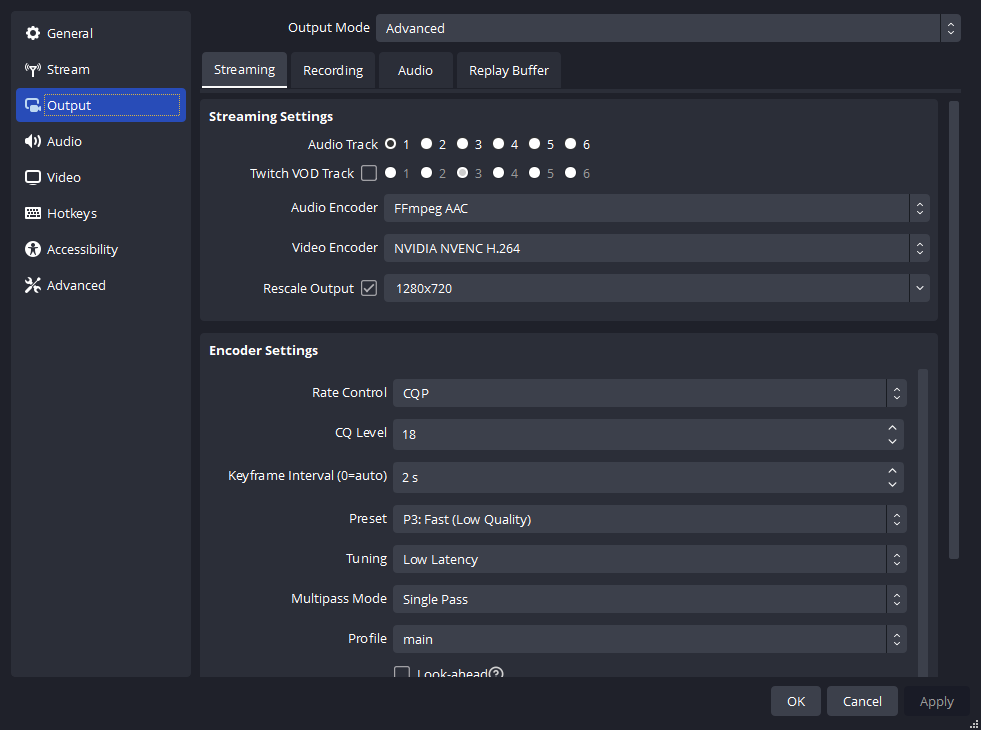This screenshot has width=981, height=730.
Task: Open the Video Encoder dropdown
Action: tap(656, 248)
